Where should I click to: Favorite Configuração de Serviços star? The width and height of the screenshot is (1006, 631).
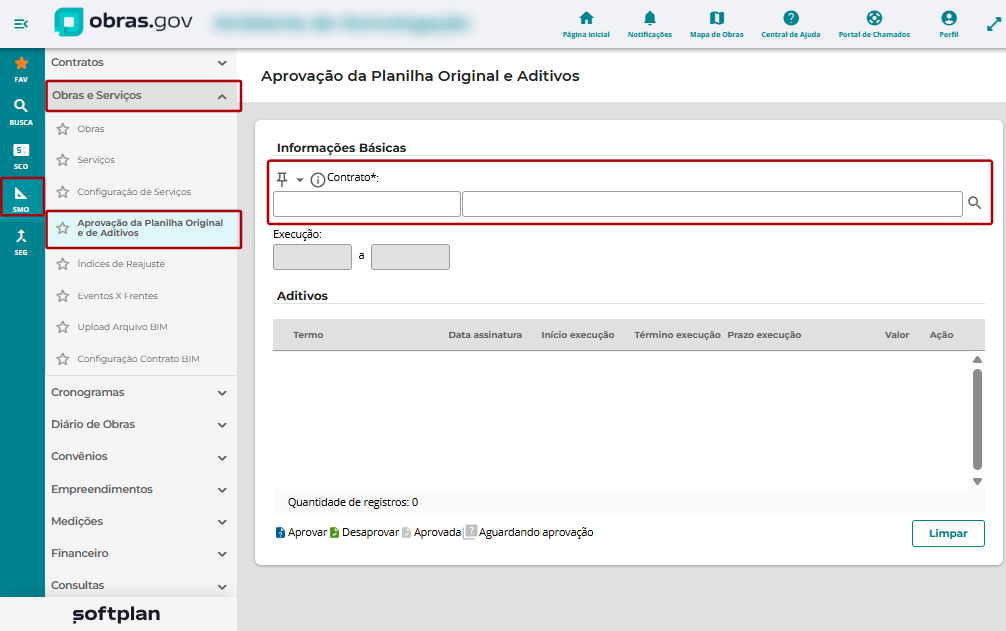[x=62, y=192]
